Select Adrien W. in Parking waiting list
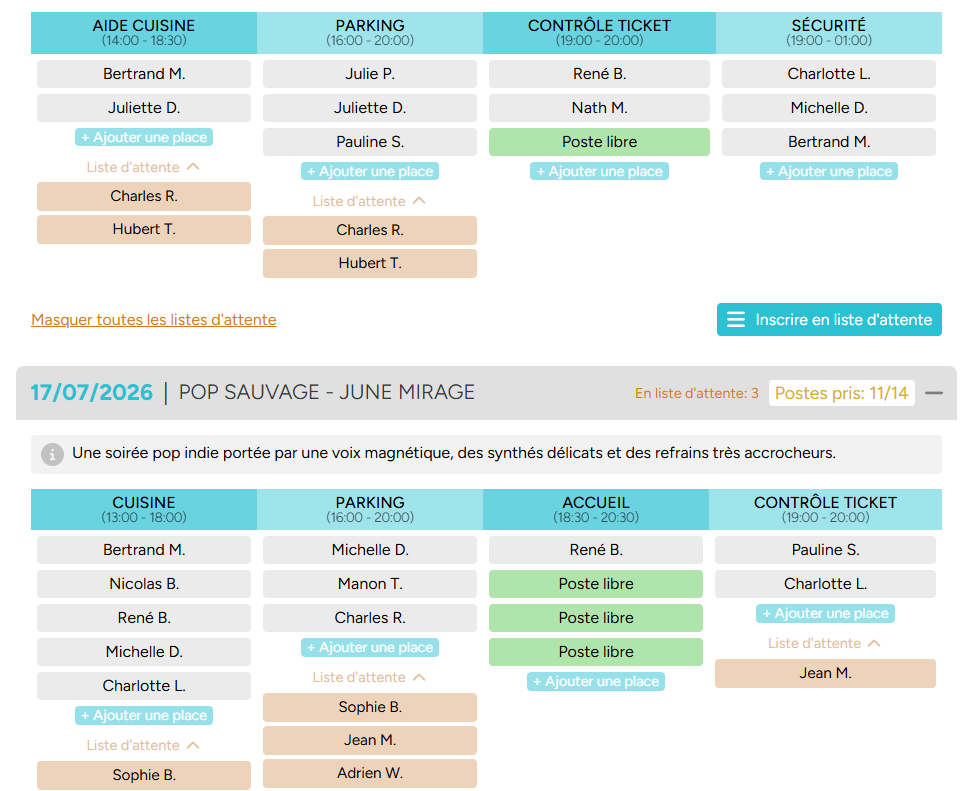973x791 pixels. coord(370,773)
